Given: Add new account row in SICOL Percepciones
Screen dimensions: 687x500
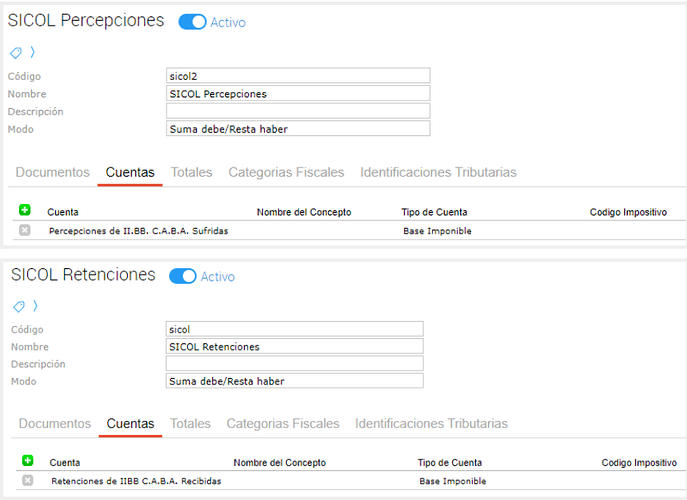Looking at the screenshot, I should 25,210.
